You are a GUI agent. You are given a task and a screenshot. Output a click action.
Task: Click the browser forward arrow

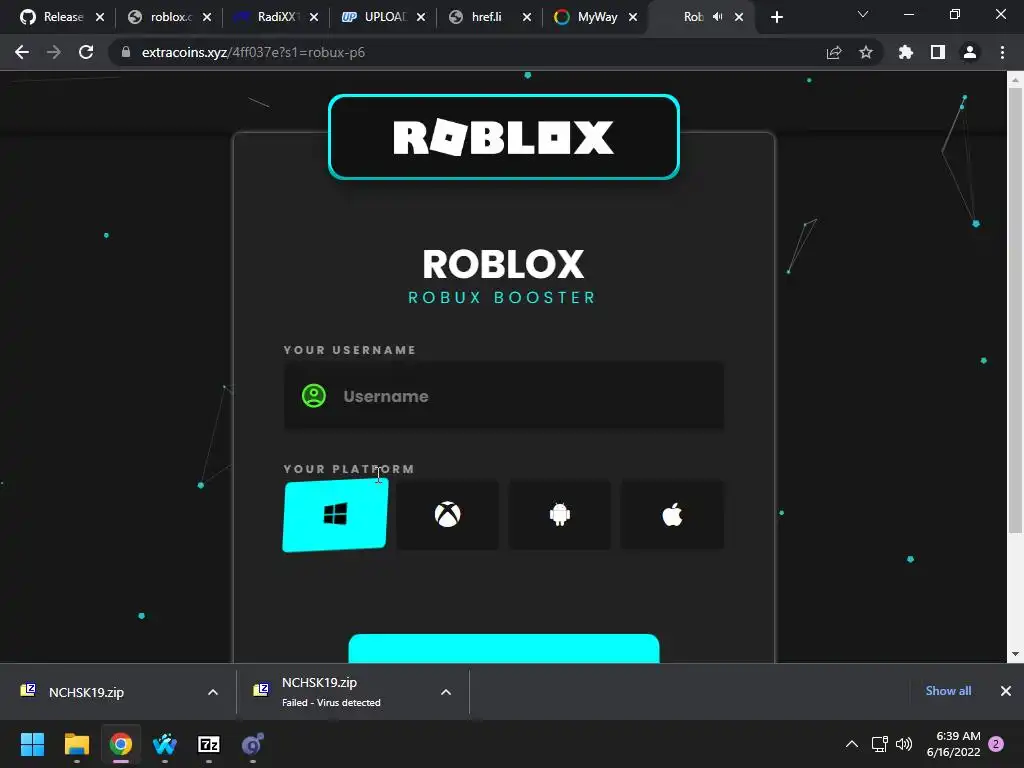(x=54, y=52)
